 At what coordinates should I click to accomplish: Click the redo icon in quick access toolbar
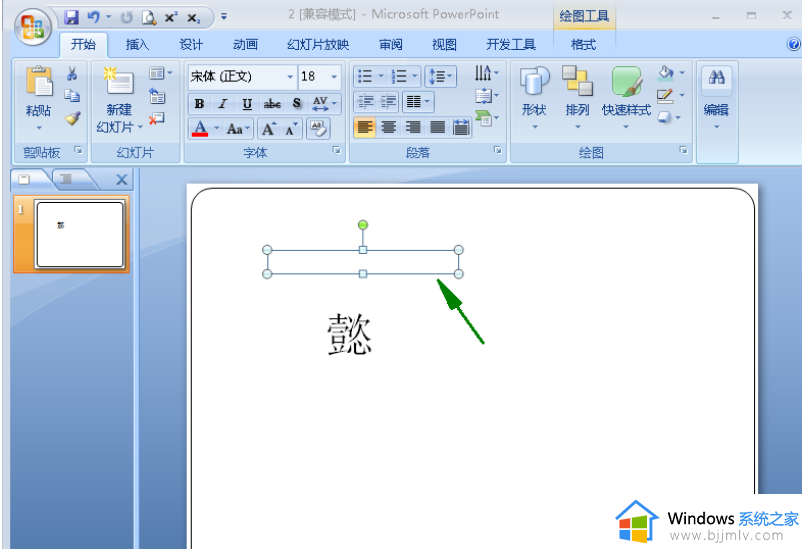click(x=126, y=18)
